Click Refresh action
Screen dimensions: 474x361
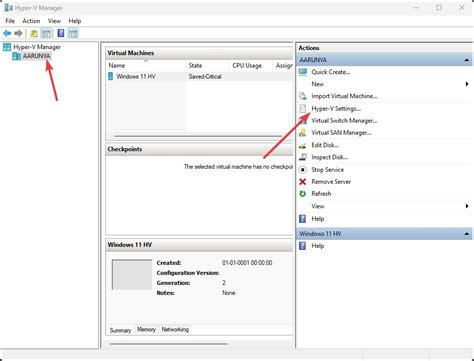point(321,194)
